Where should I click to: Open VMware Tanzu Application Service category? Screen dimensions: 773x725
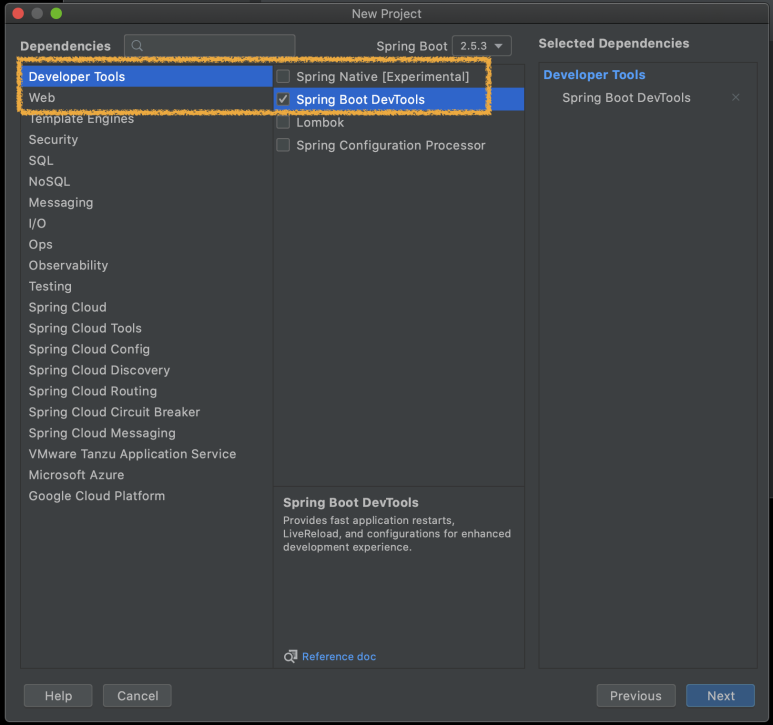coord(146,454)
